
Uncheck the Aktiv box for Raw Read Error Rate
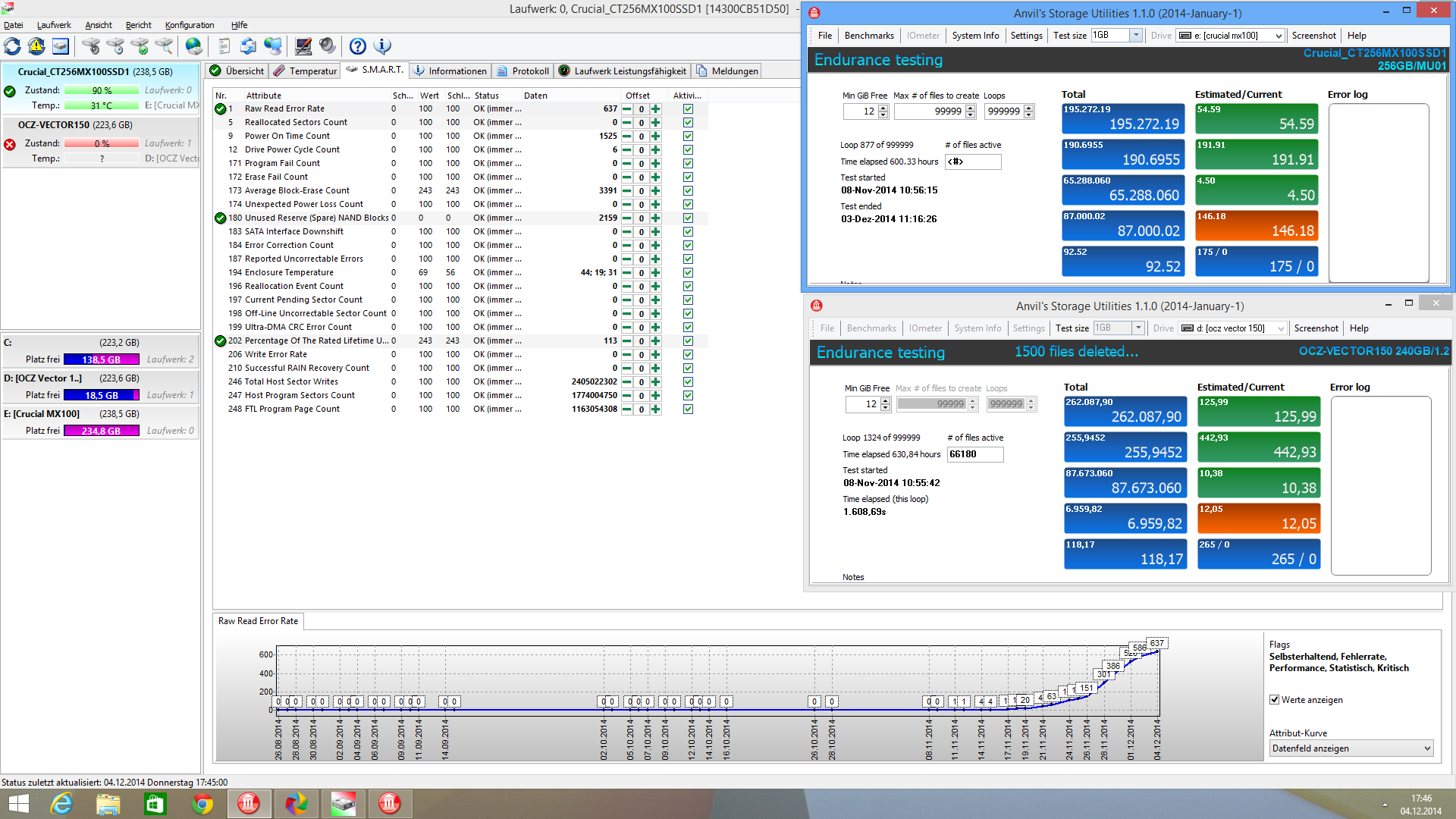point(688,109)
